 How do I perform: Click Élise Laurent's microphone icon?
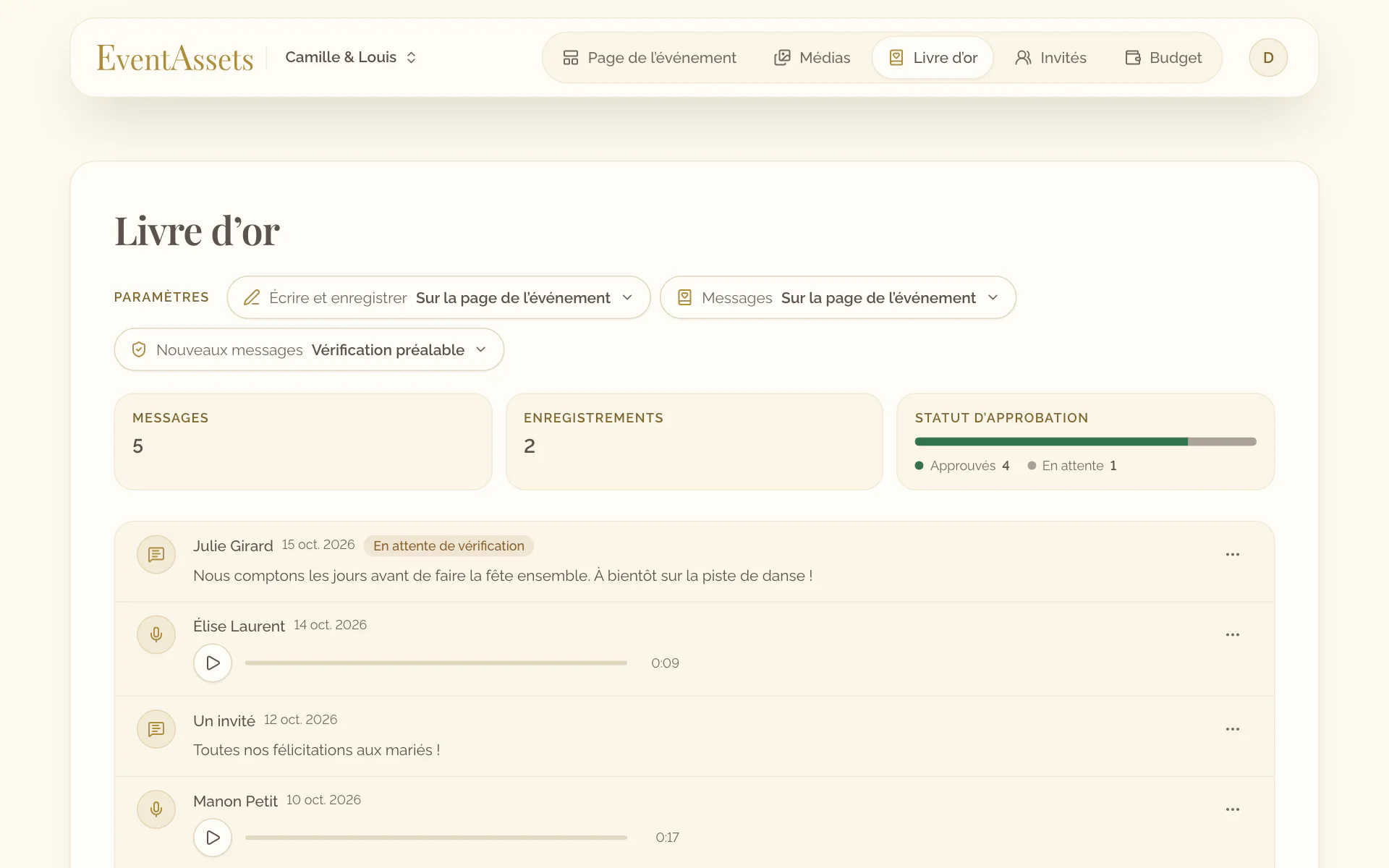tap(156, 635)
